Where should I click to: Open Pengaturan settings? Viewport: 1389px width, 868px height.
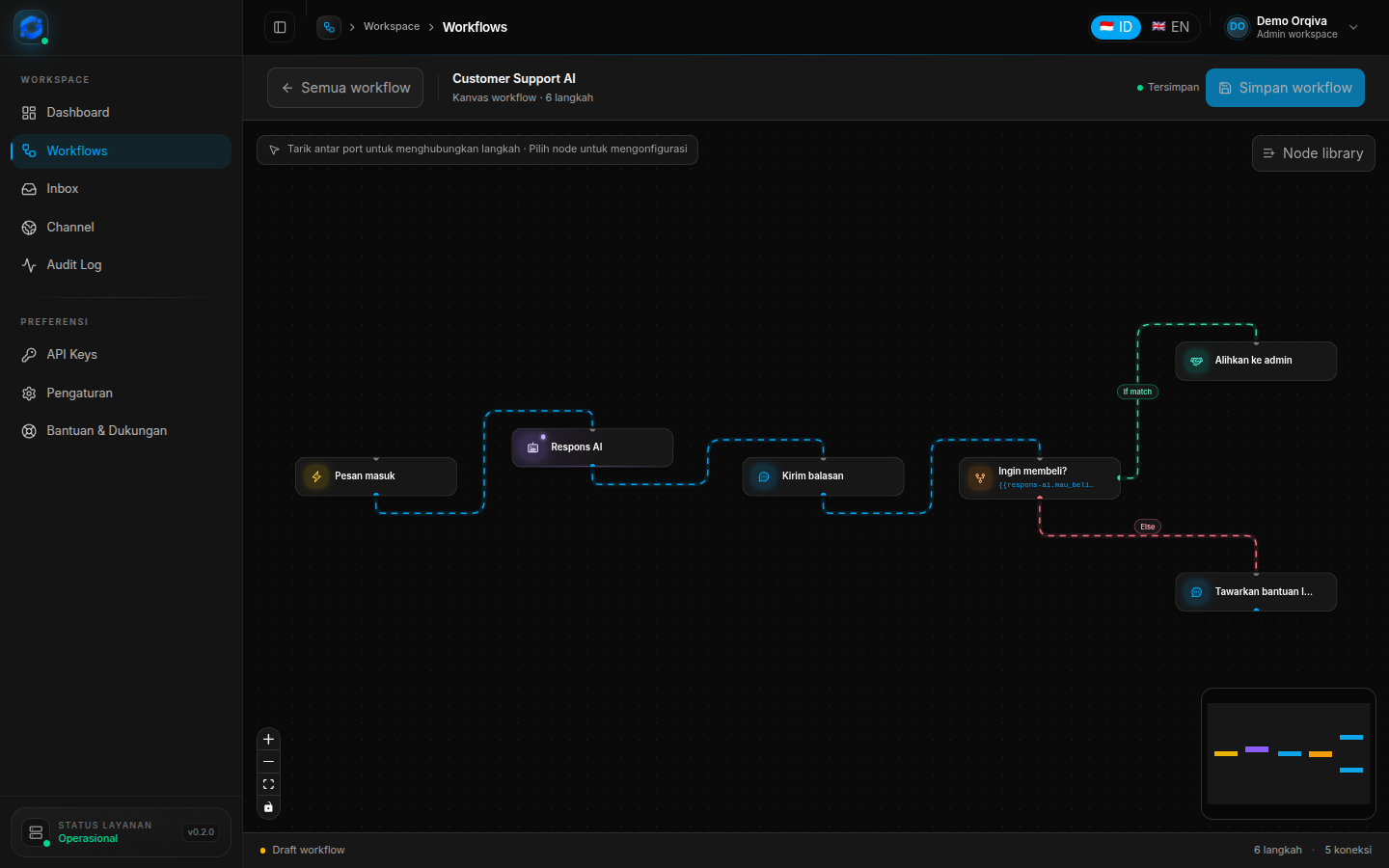click(x=121, y=393)
